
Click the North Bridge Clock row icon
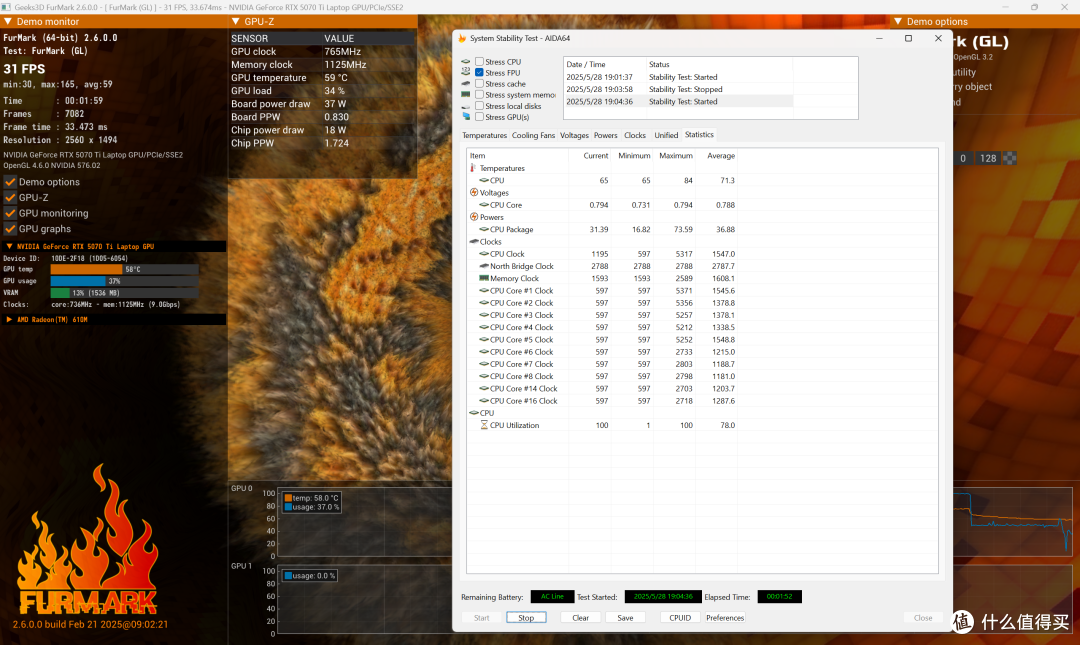click(484, 266)
